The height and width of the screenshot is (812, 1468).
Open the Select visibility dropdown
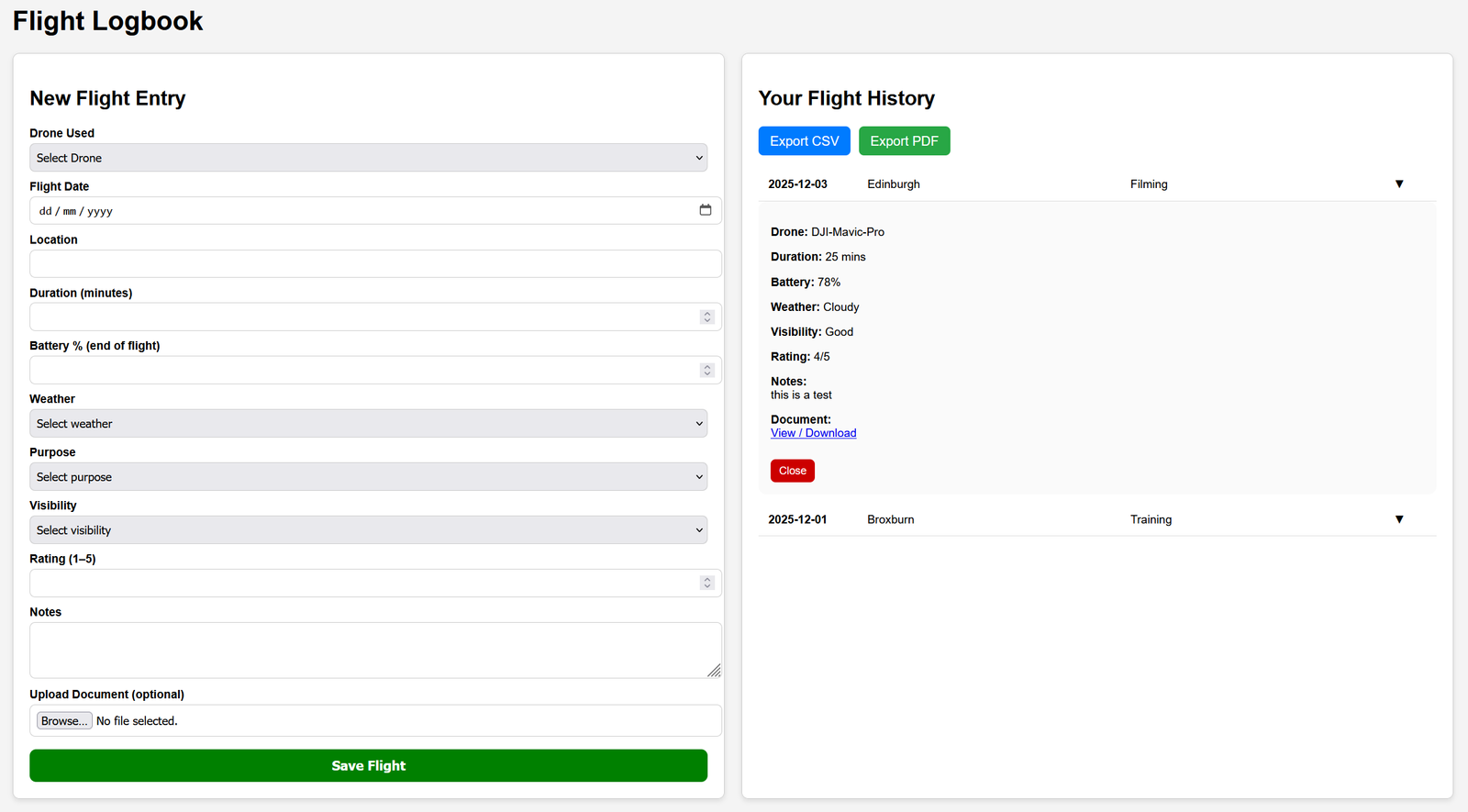[x=368, y=530]
